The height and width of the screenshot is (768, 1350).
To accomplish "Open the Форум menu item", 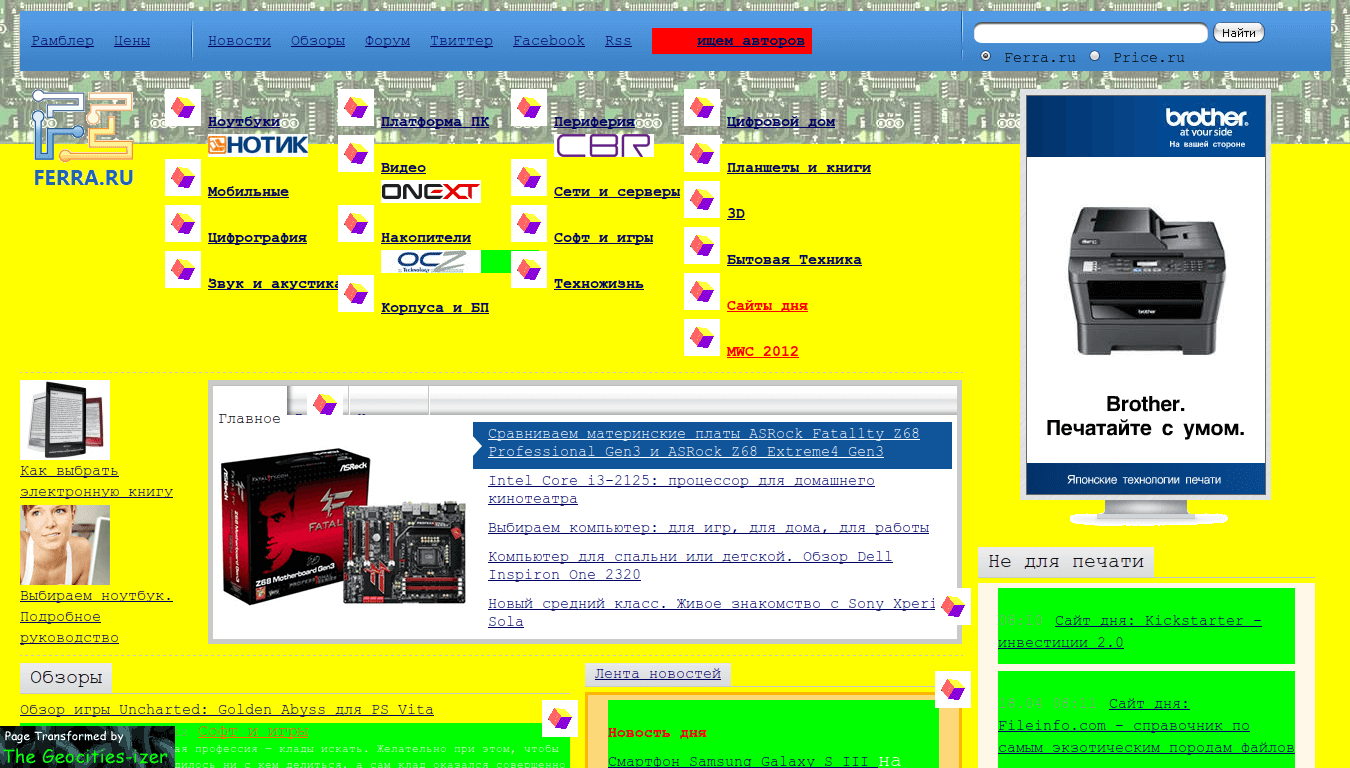I will tap(387, 41).
